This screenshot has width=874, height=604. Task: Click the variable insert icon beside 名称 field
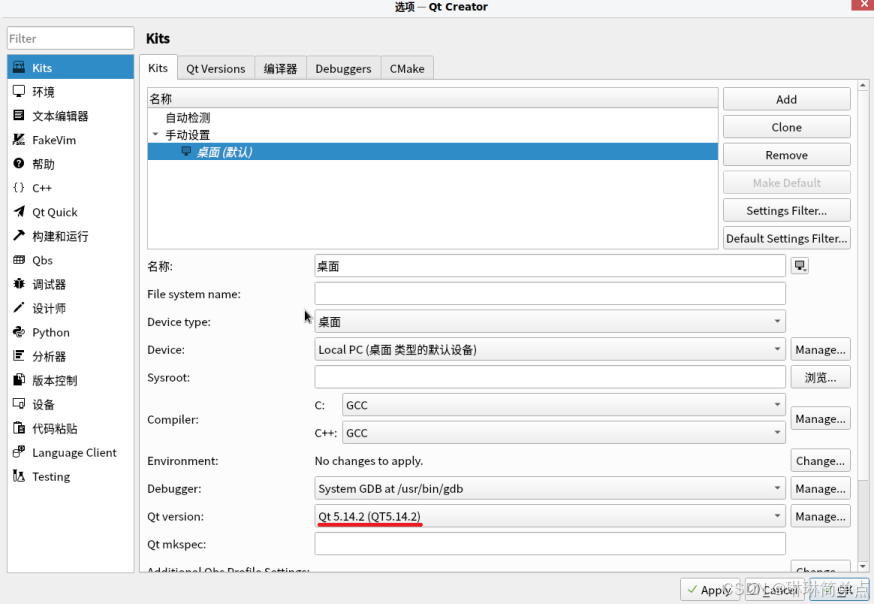point(797,265)
